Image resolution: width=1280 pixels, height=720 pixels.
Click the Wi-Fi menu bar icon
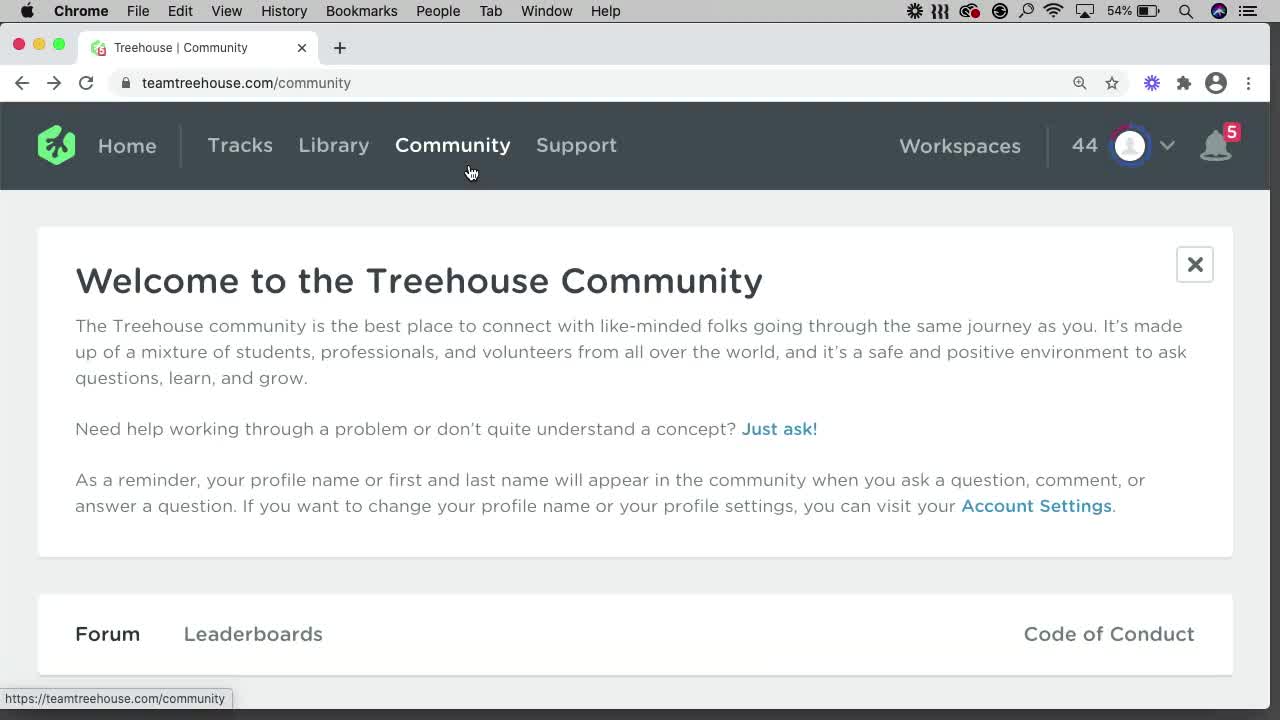click(x=1053, y=11)
